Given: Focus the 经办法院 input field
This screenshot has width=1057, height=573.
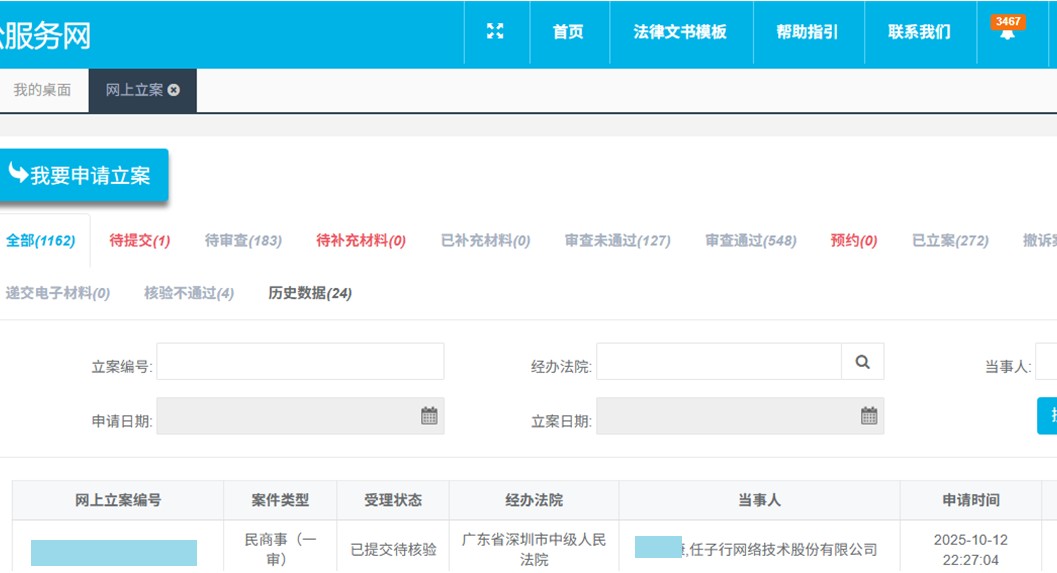Looking at the screenshot, I should tap(719, 361).
